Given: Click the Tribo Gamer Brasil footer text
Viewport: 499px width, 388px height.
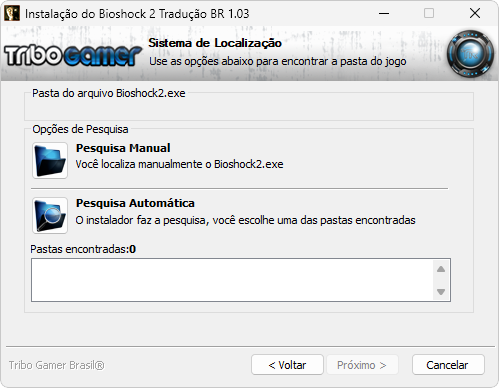Looking at the screenshot, I should [56, 365].
